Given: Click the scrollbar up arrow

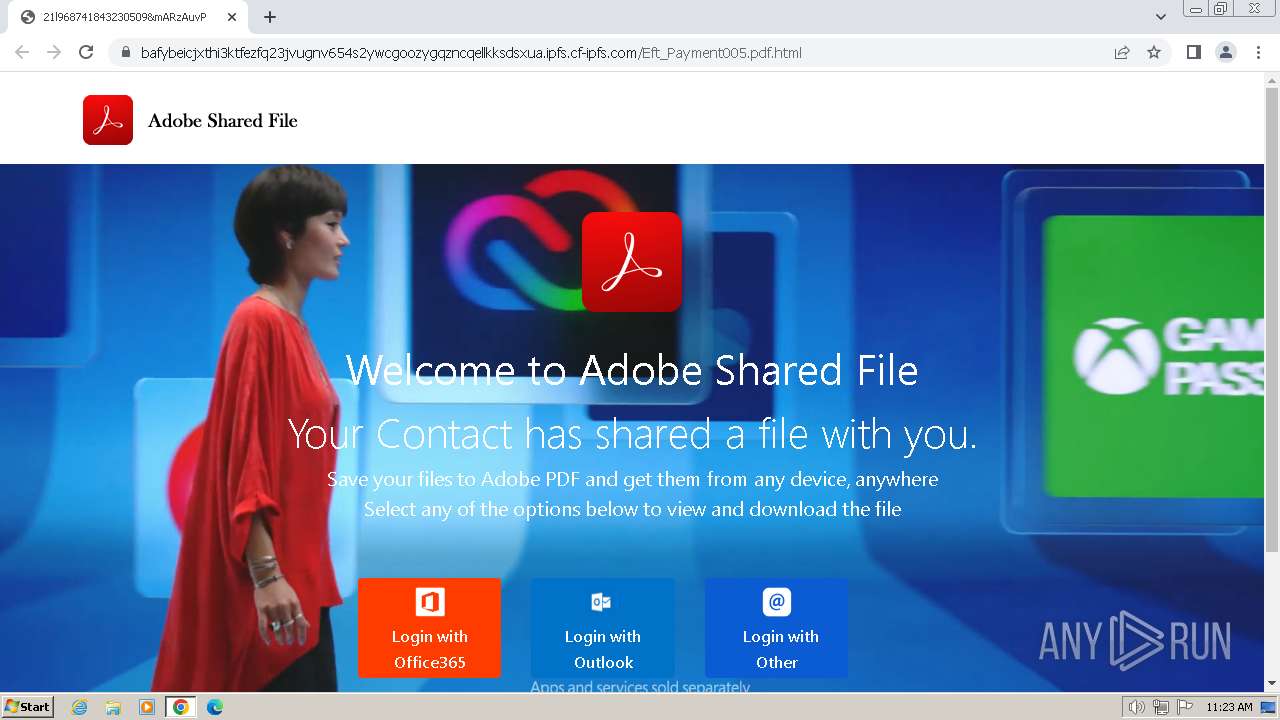Looking at the screenshot, I should tap(1272, 79).
